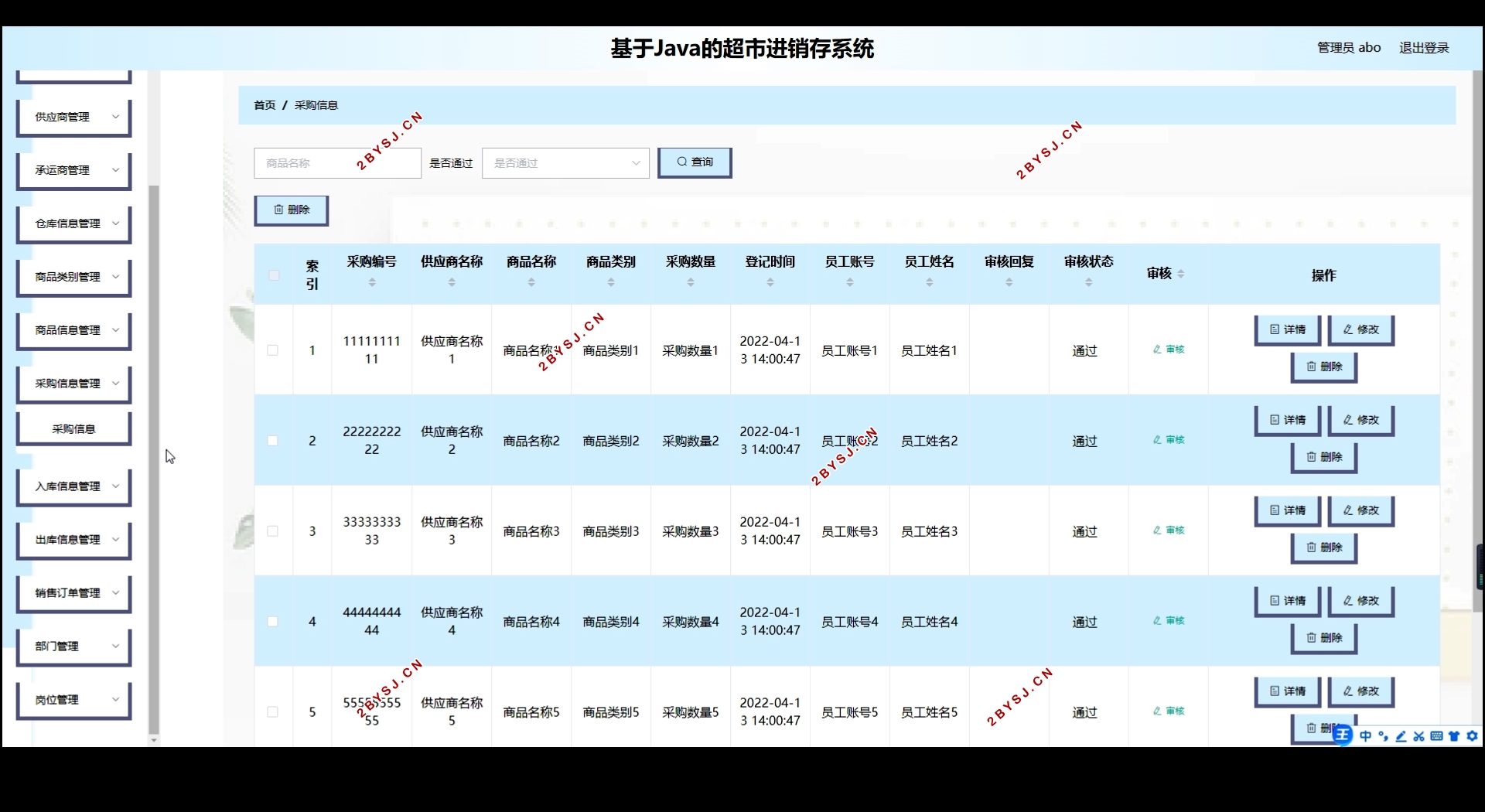Open 详情 for row 商品名称1
Screen dimensions: 1485x812
pyautogui.click(x=1288, y=330)
